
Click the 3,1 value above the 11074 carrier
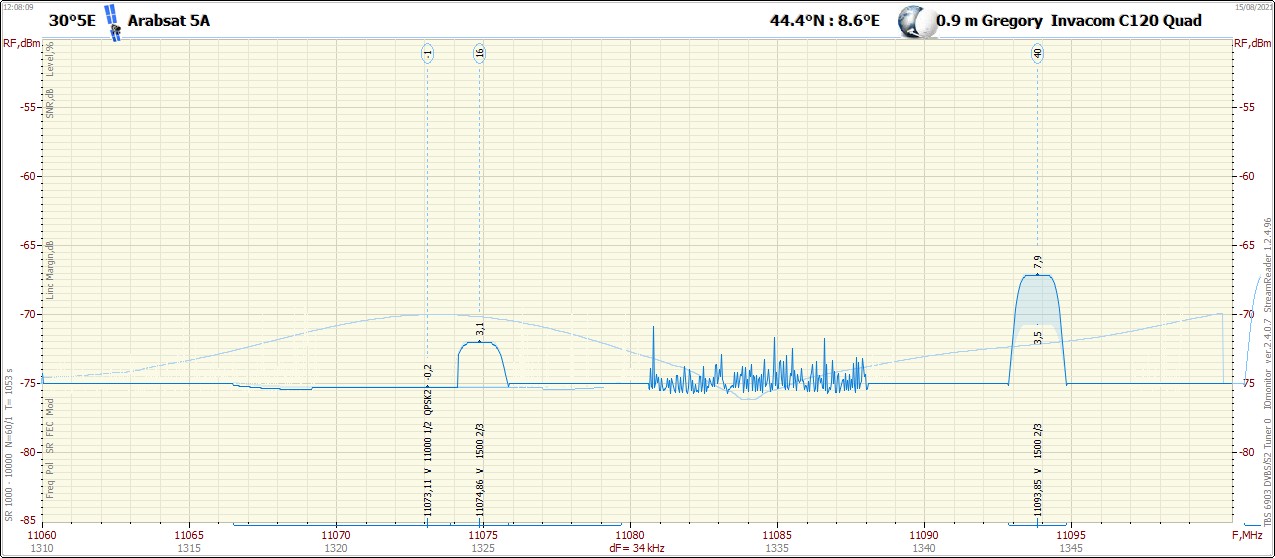click(480, 329)
